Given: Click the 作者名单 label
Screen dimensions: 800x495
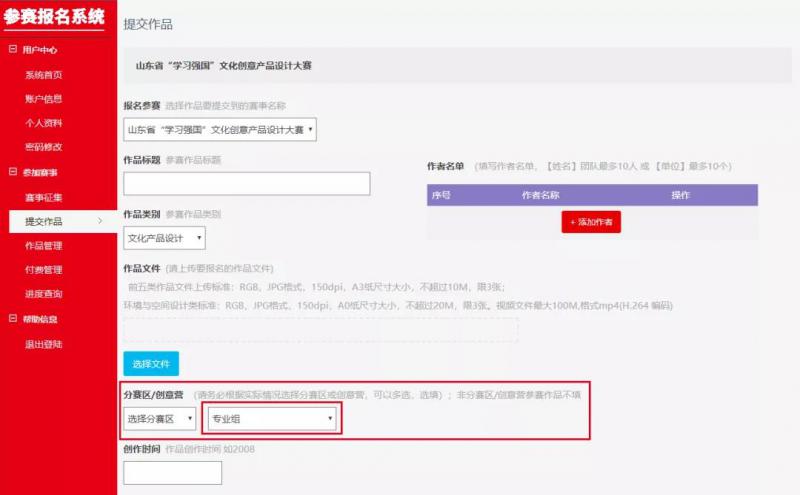Looking at the screenshot, I should click(445, 166).
